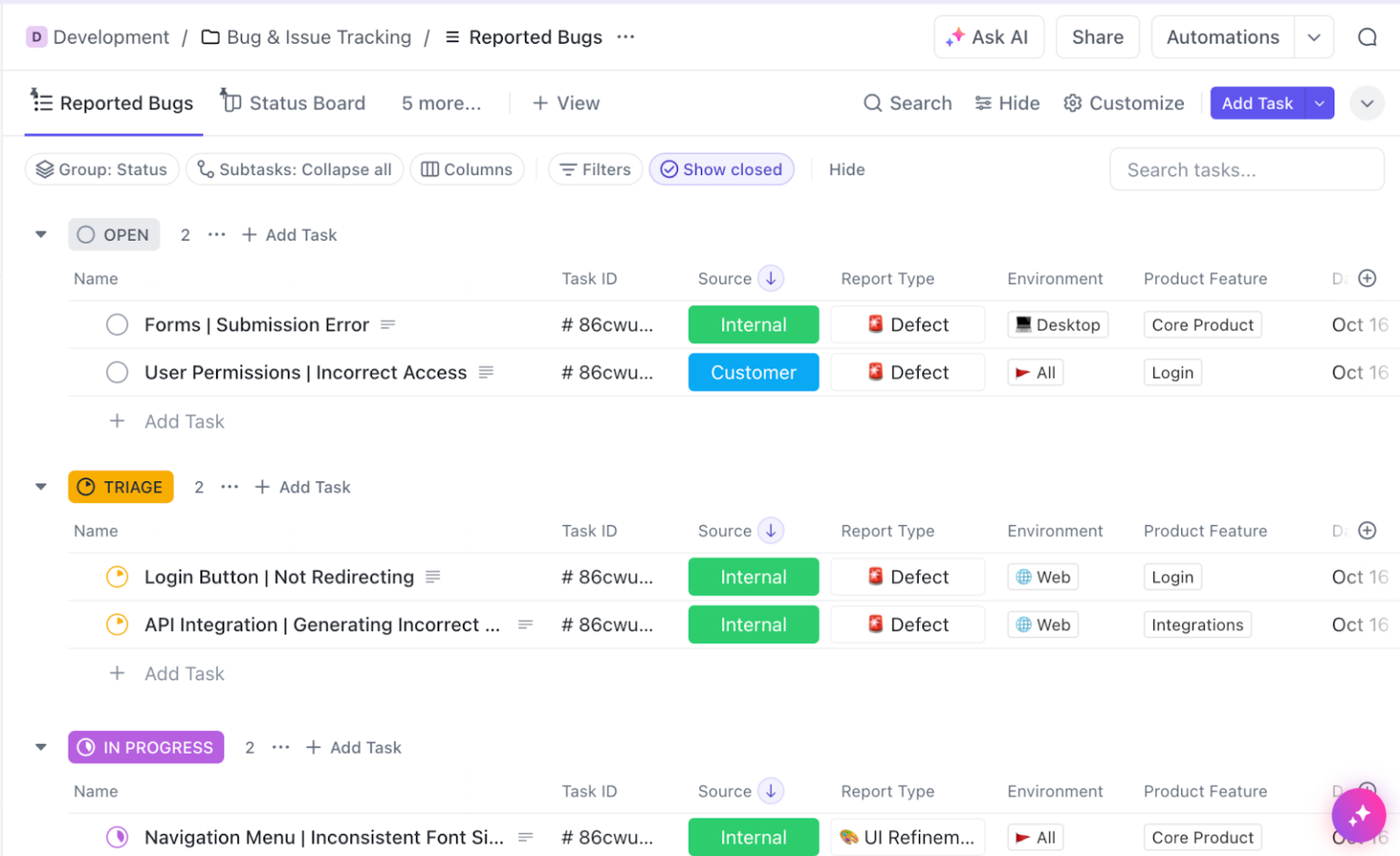This screenshot has width=1400, height=856.
Task: Open Subtasks collapse settings
Action: [x=293, y=169]
